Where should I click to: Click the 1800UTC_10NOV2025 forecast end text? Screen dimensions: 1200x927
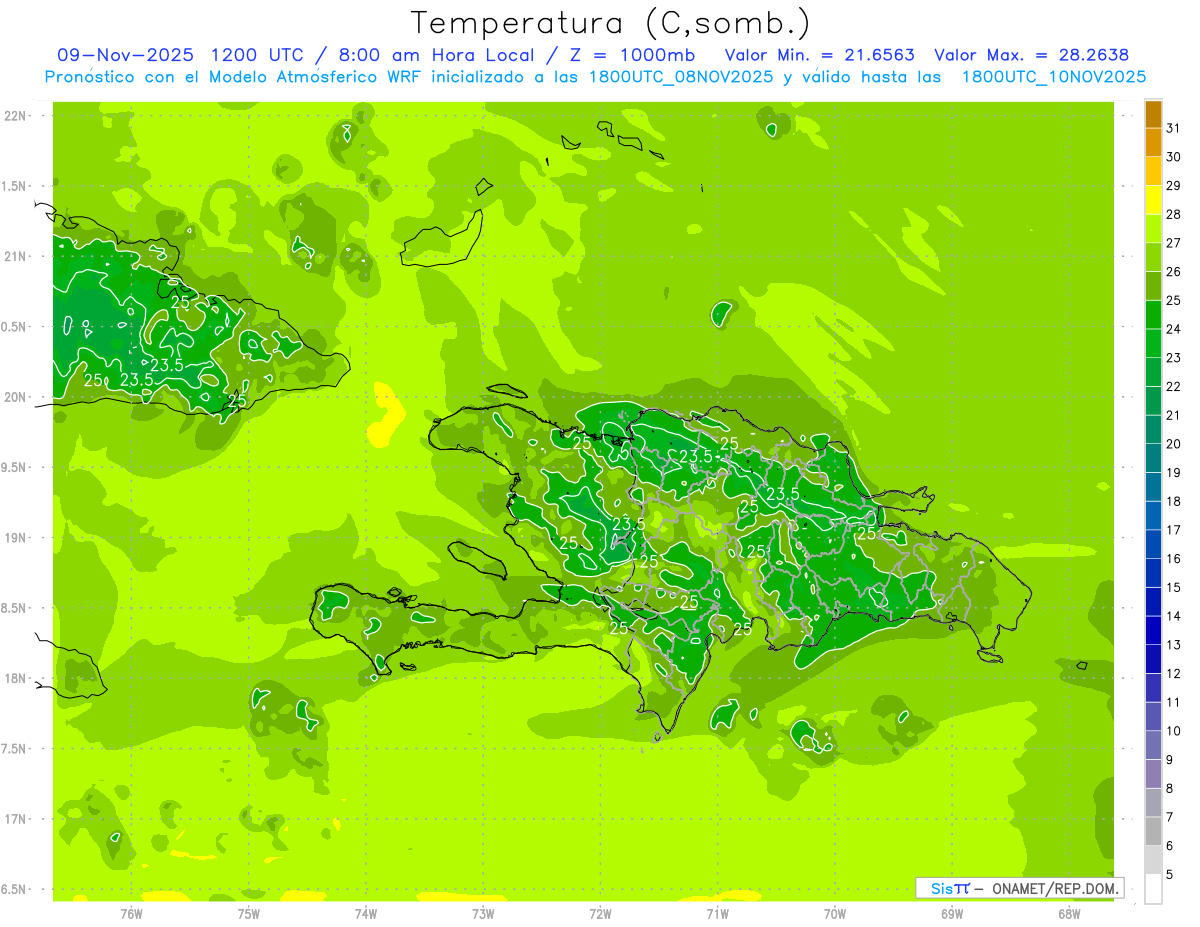tap(1053, 77)
